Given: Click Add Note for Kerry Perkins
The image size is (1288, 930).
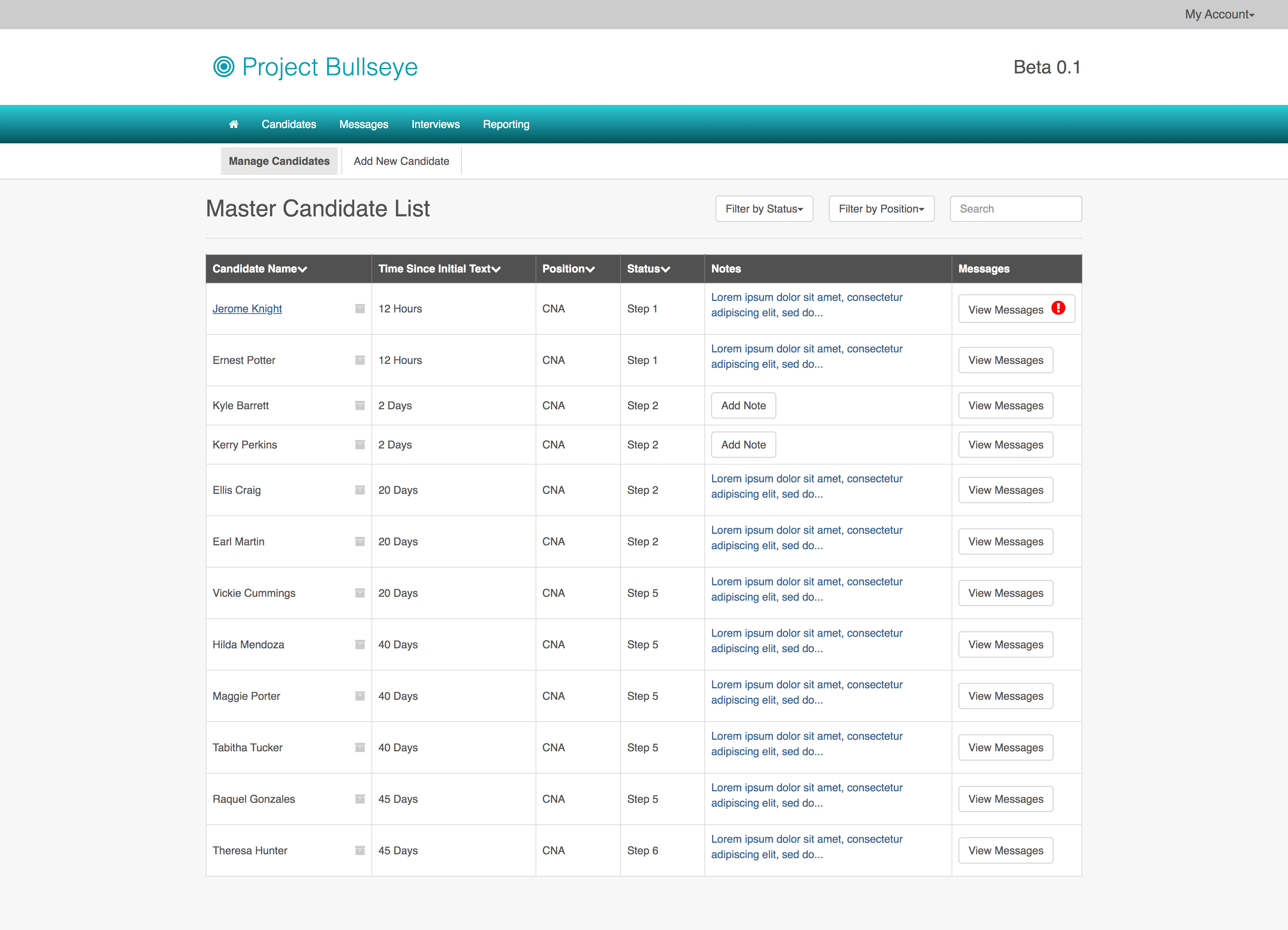Looking at the screenshot, I should 743,445.
